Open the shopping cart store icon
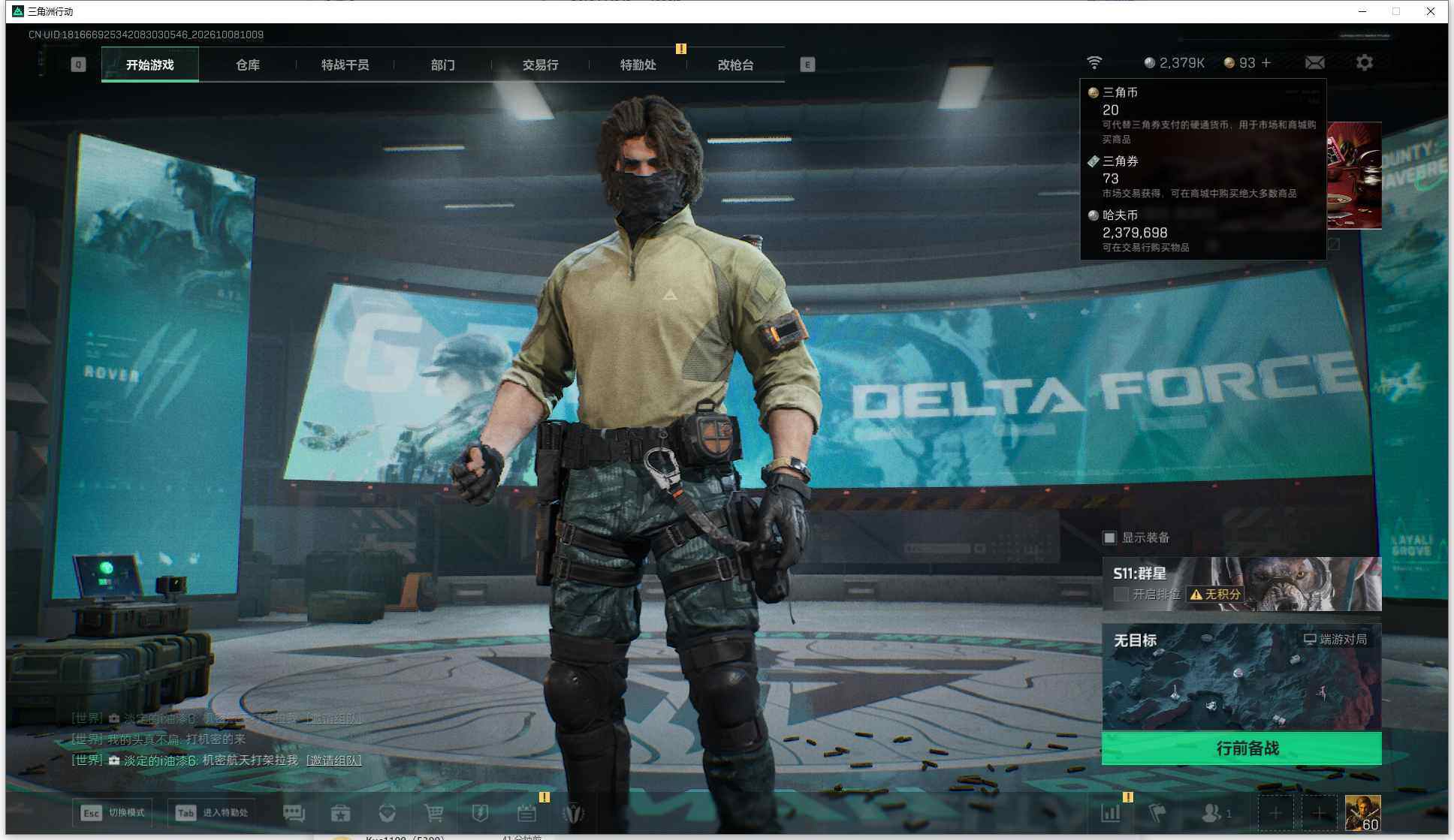Image resolution: width=1454 pixels, height=840 pixels. coord(434,813)
